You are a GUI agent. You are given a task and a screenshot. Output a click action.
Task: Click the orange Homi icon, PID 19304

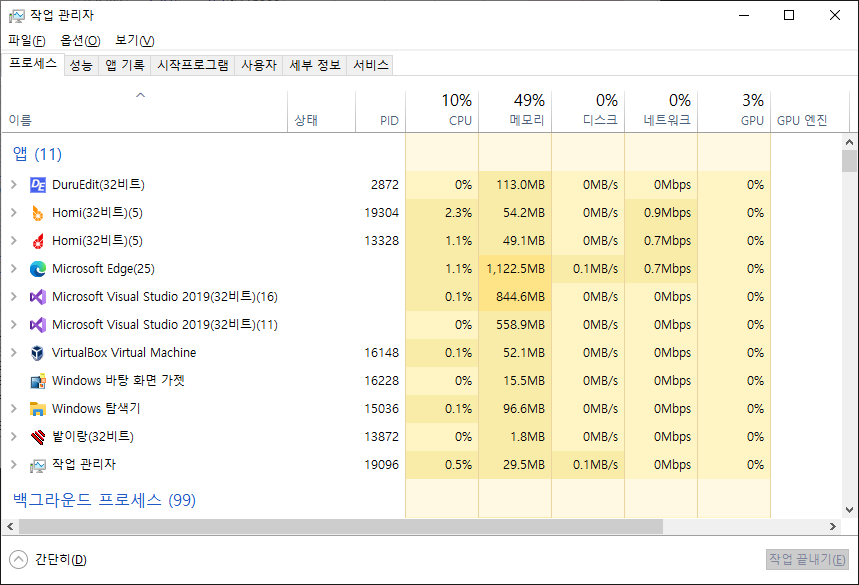tap(38, 213)
